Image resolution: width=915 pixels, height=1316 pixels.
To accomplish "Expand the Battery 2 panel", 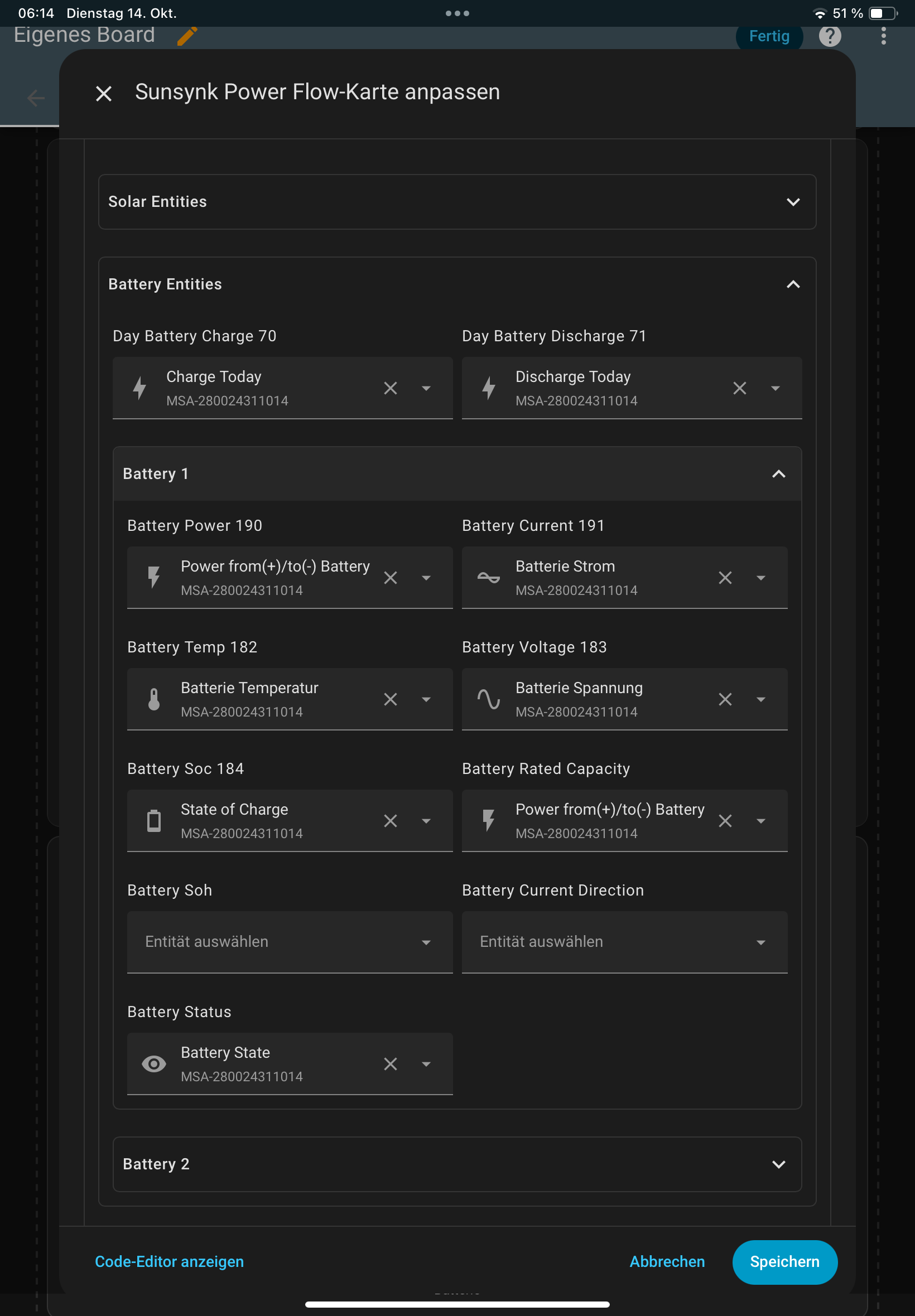I will [778, 1164].
